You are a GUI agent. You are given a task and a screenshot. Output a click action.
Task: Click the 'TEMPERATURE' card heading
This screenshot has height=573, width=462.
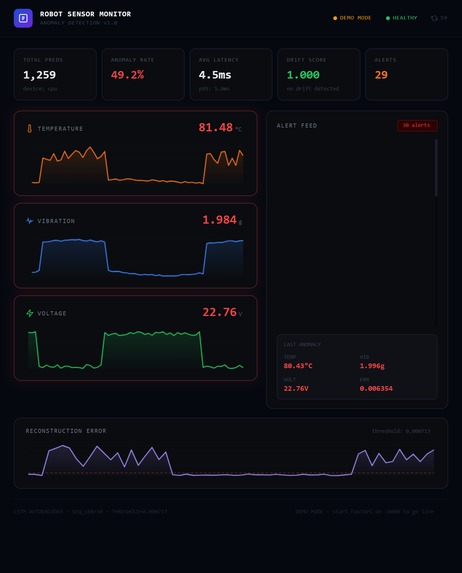(60, 129)
